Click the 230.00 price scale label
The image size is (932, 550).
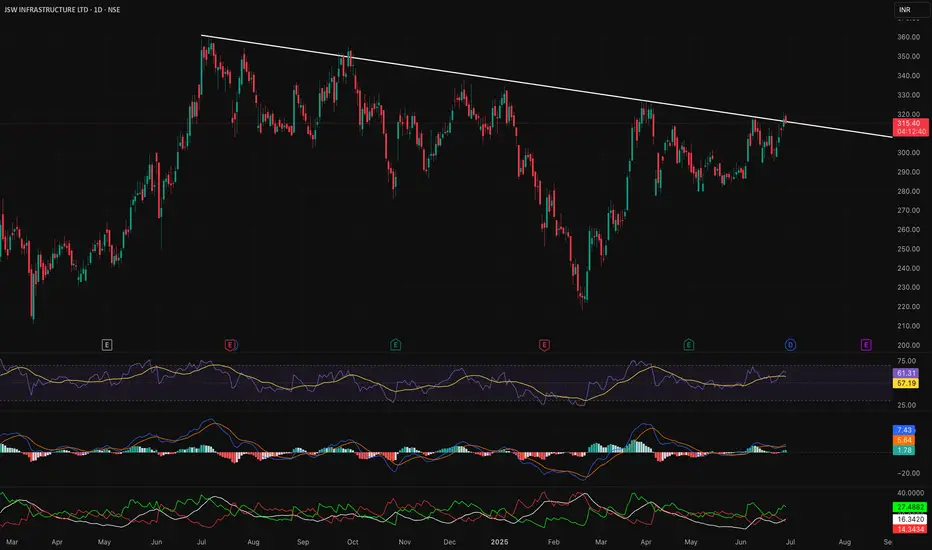(x=908, y=287)
